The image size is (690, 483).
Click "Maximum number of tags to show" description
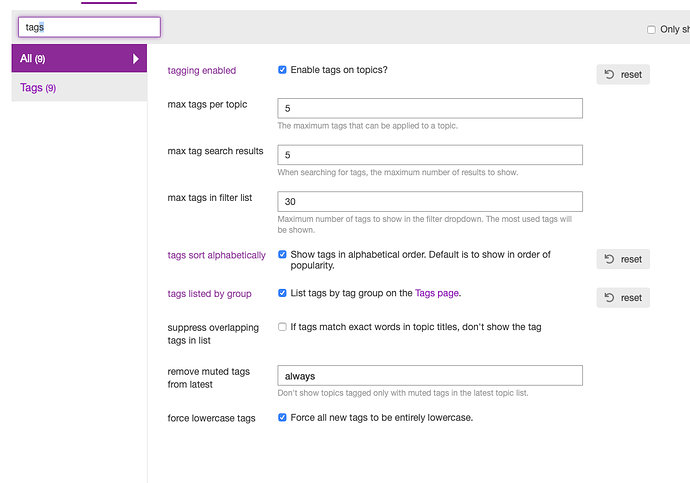[425, 224]
